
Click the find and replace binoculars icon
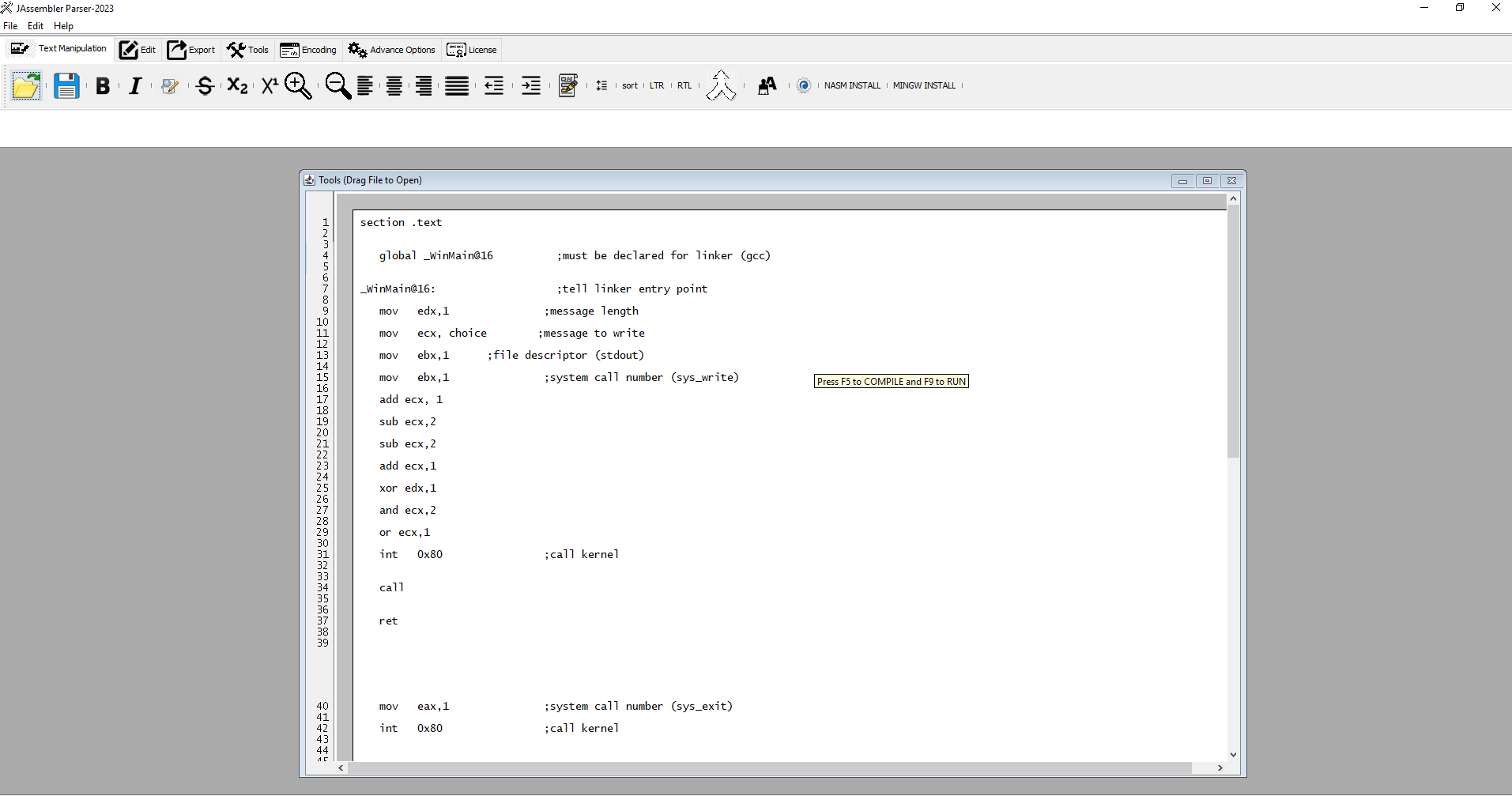tap(767, 85)
